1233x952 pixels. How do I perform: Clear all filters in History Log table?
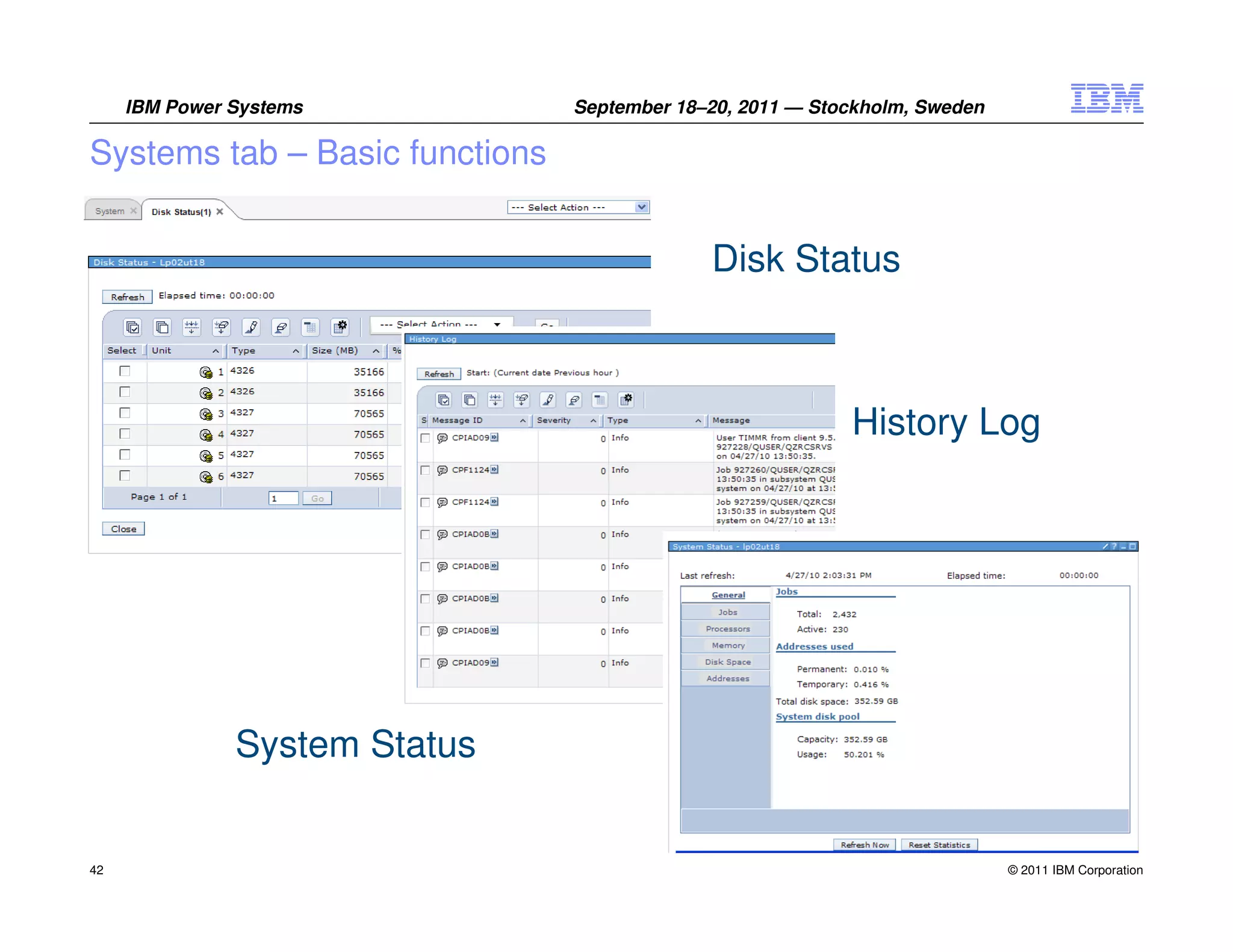[522, 400]
